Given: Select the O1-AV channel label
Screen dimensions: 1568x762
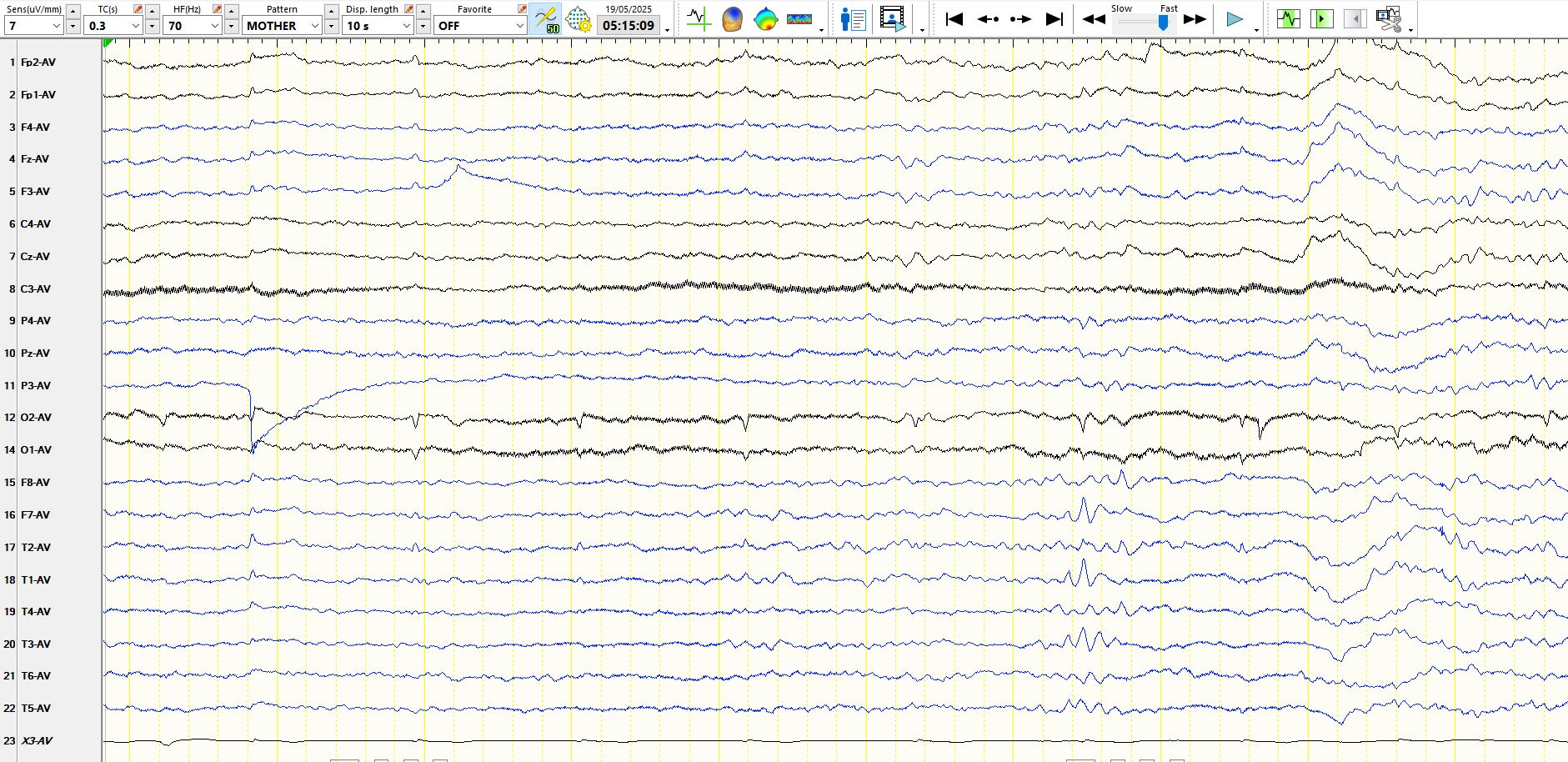Looking at the screenshot, I should coord(36,450).
